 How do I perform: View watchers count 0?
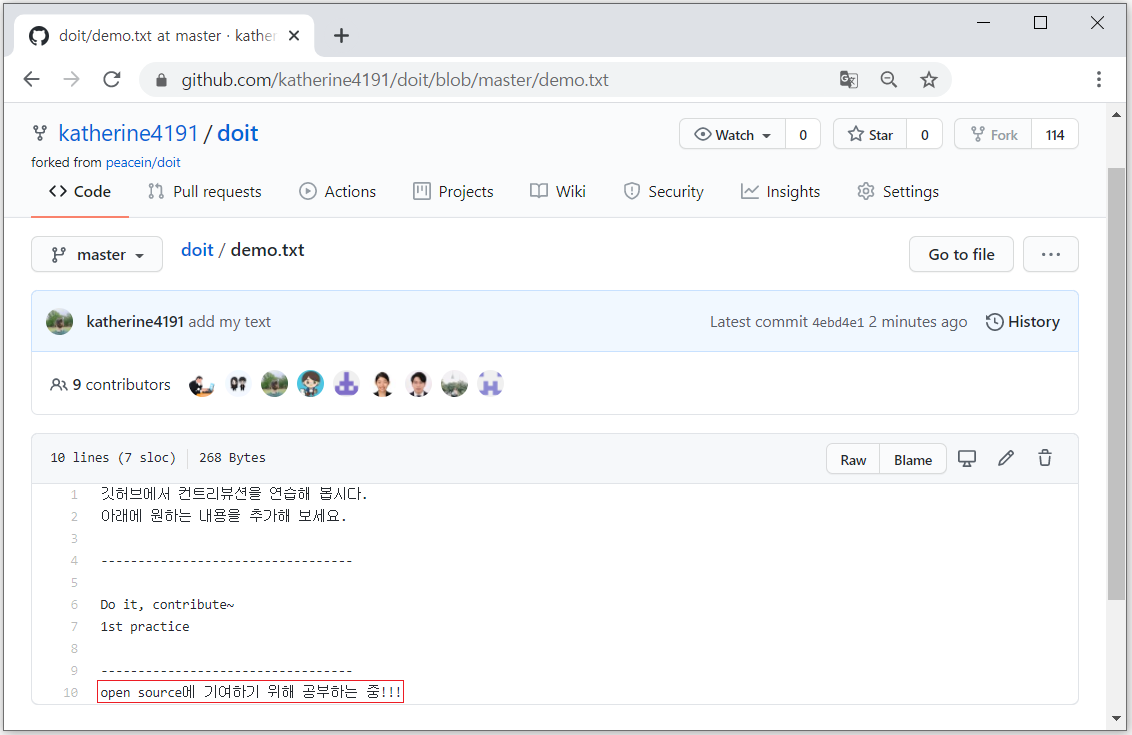pos(803,135)
